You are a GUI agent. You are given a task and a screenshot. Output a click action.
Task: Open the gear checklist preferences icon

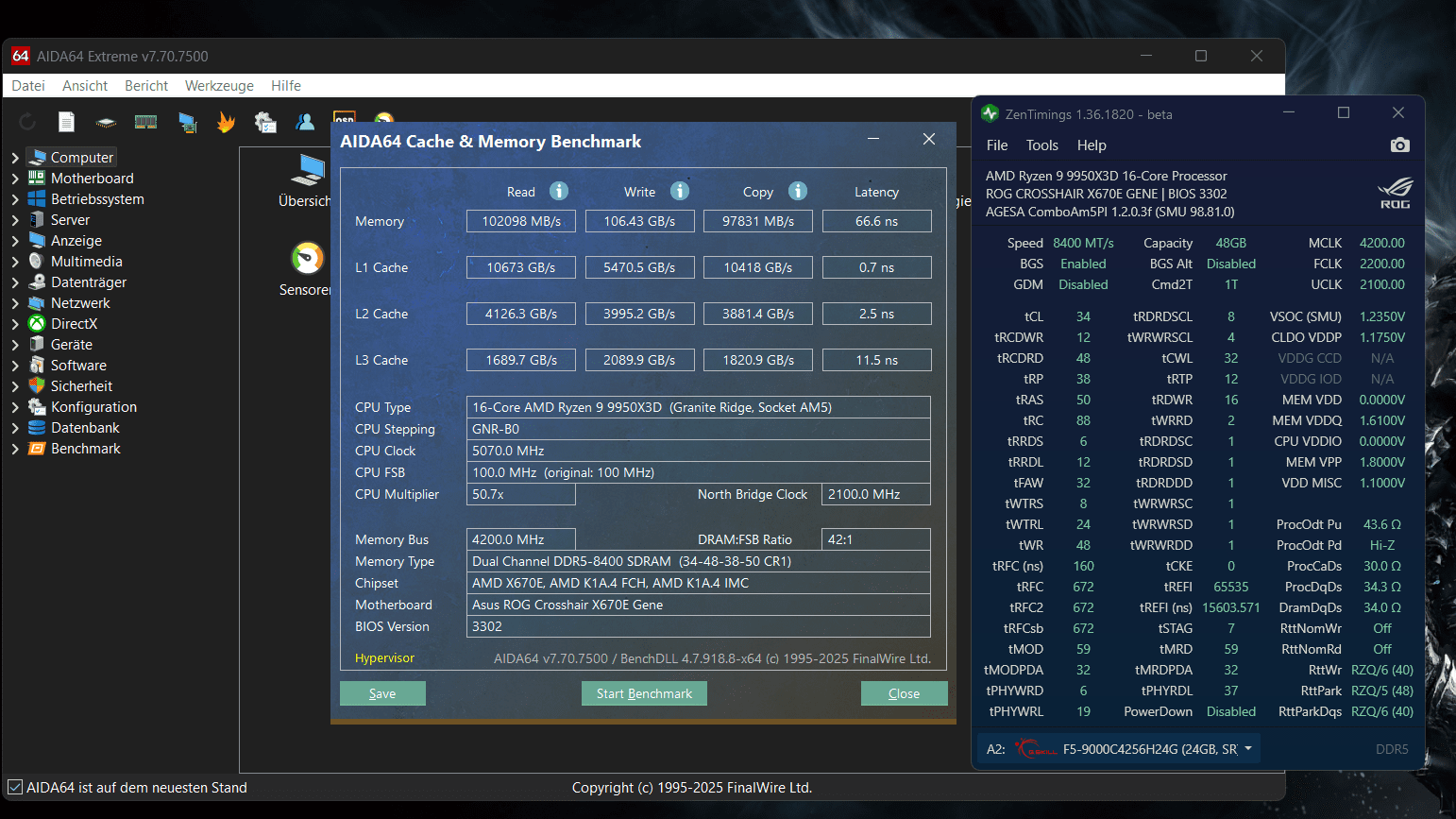(265, 122)
